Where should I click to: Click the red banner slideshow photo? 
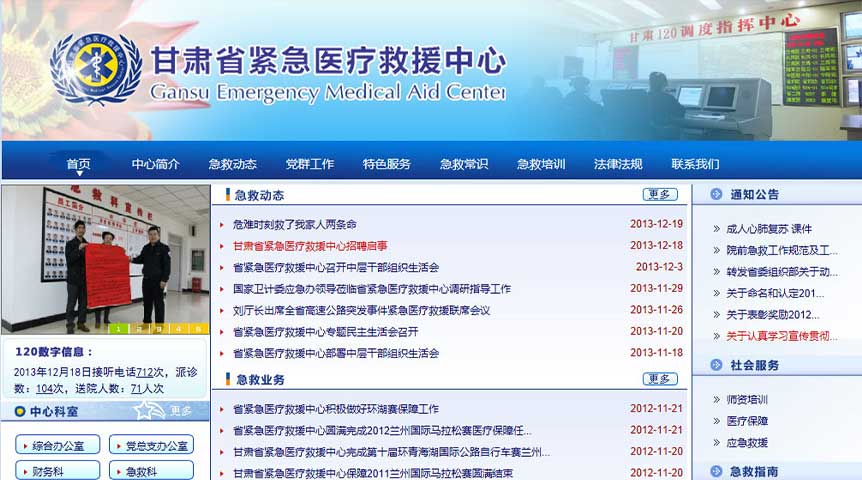coord(106,260)
